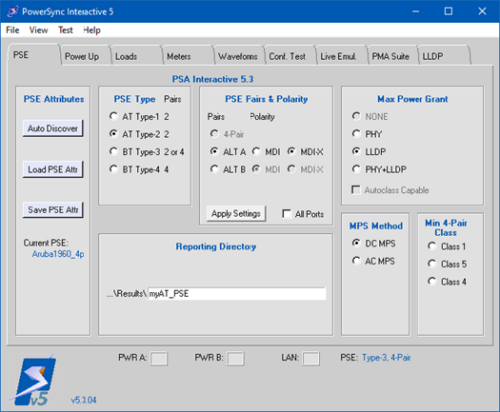Click the PWR B status indicator box
500x412 pixels.
[236, 359]
